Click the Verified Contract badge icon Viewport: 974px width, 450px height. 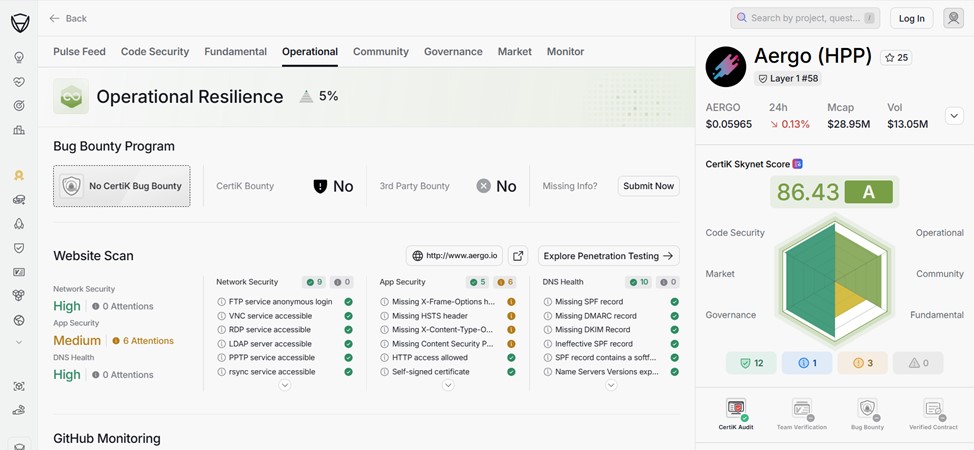933,409
